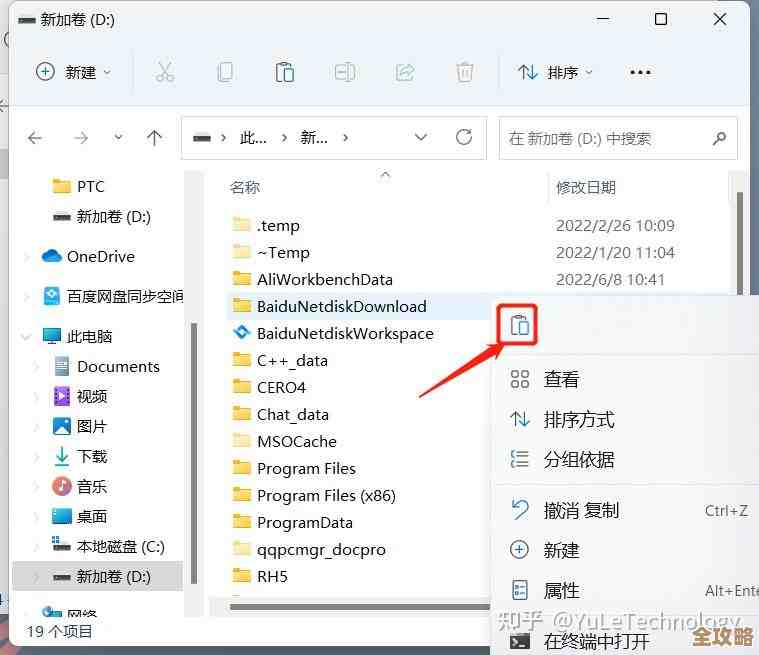Open the 新建 dropdown in toolbar
The image size is (759, 655).
coord(74,73)
